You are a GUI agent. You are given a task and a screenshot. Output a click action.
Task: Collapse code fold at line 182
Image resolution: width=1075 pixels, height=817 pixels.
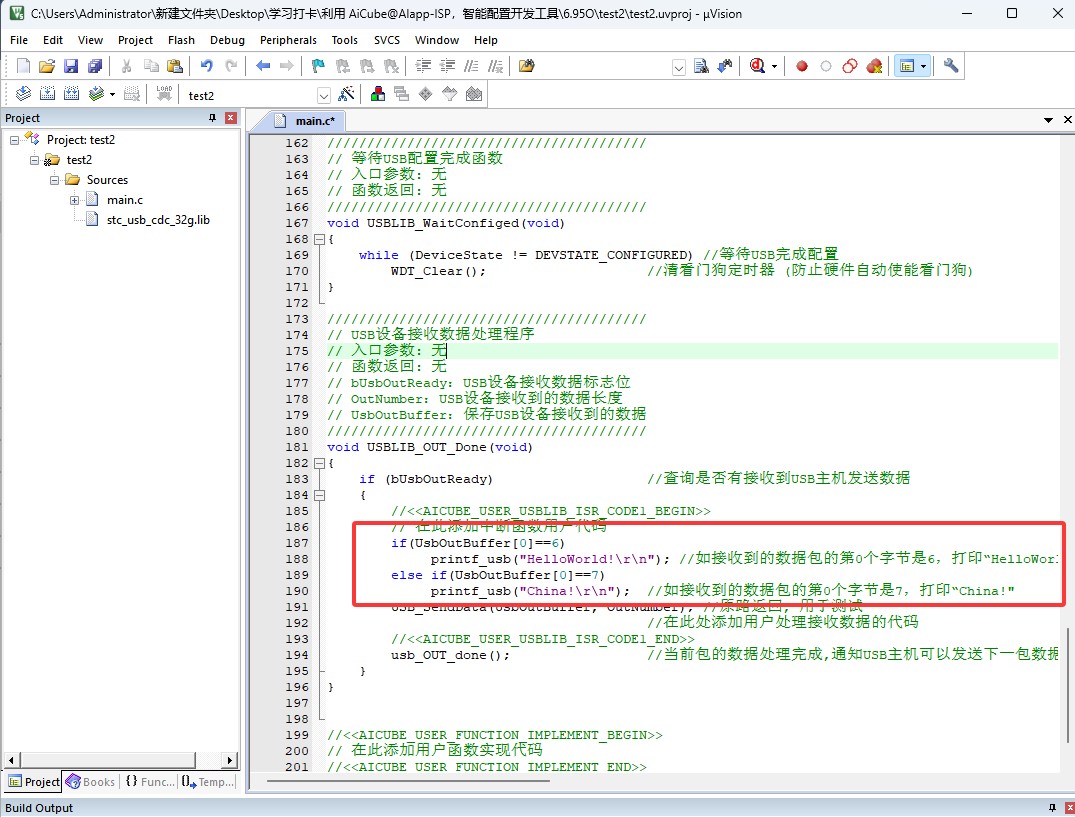click(x=319, y=463)
